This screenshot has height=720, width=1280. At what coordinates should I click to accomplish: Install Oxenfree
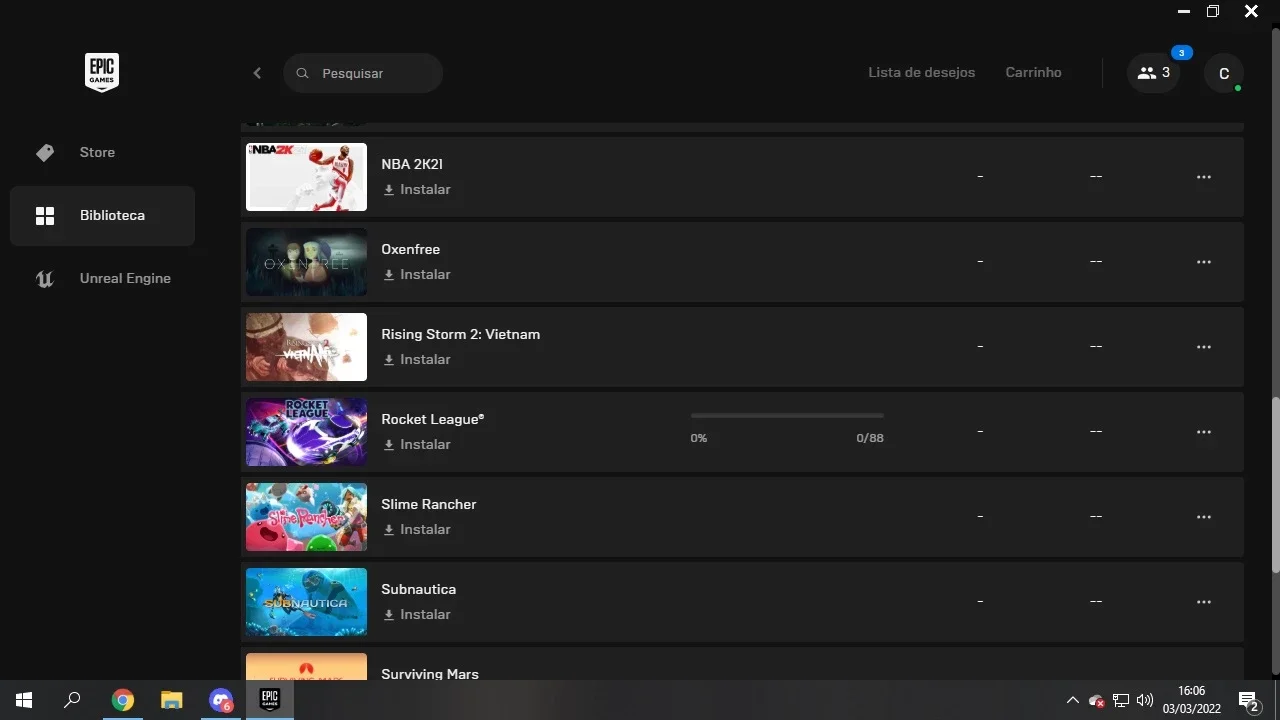point(417,275)
